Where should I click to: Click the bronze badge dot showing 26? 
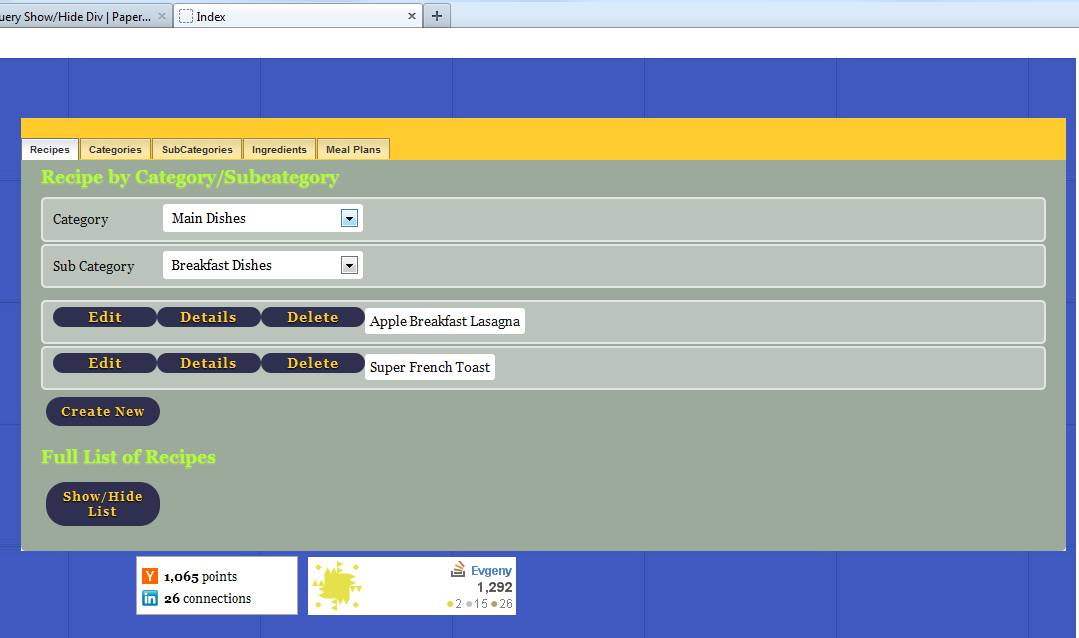(x=494, y=604)
